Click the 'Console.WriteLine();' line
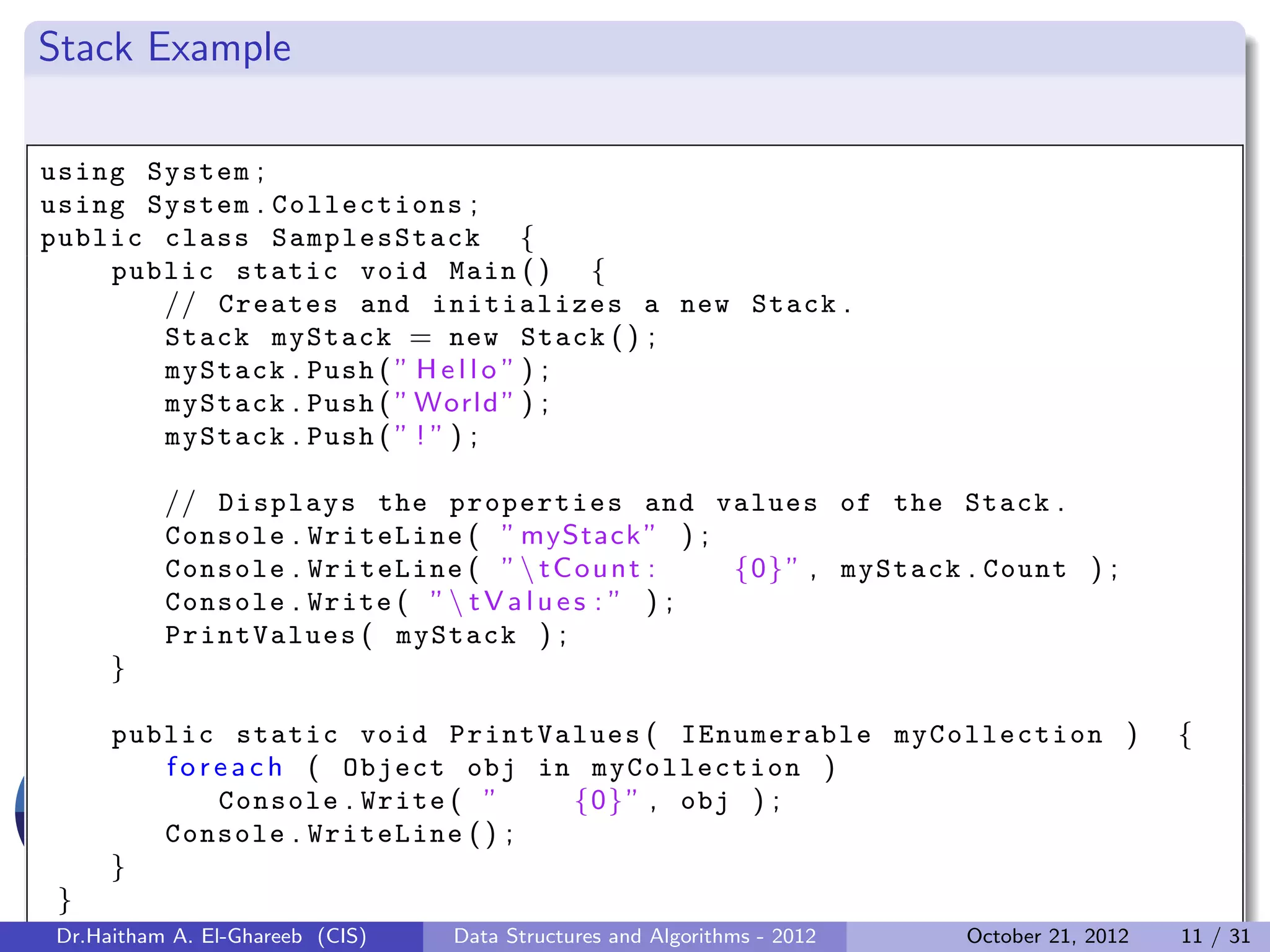Image resolution: width=1270 pixels, height=952 pixels. pyautogui.click(x=340, y=834)
